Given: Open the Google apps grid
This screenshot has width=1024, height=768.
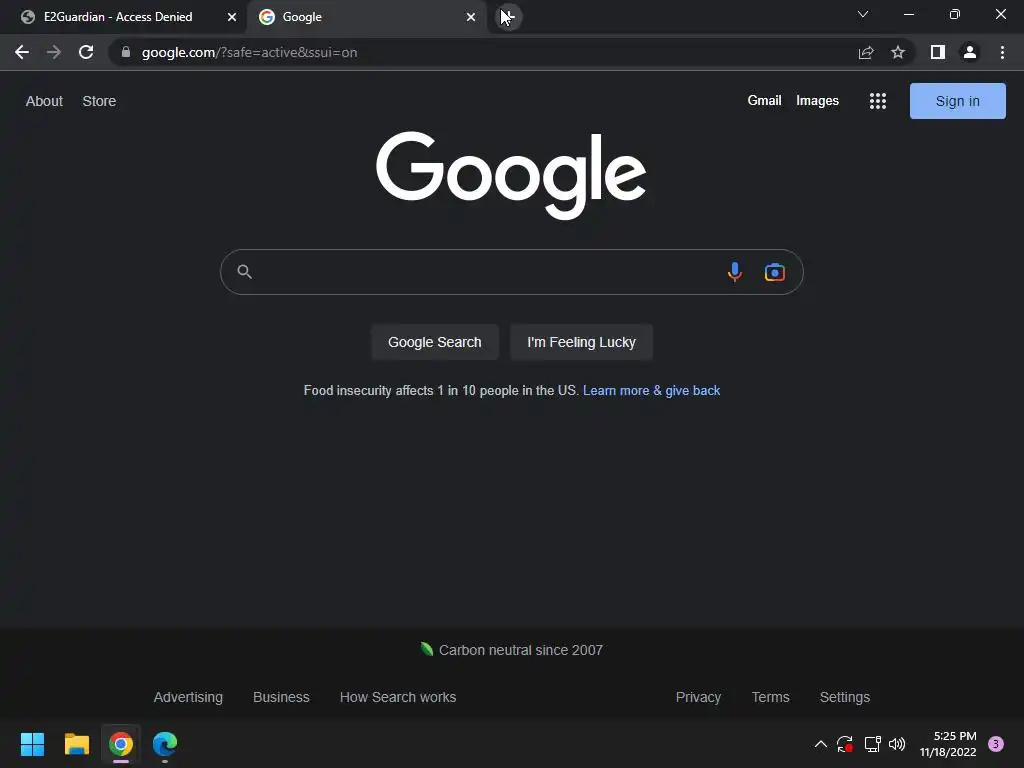Looking at the screenshot, I should (878, 101).
